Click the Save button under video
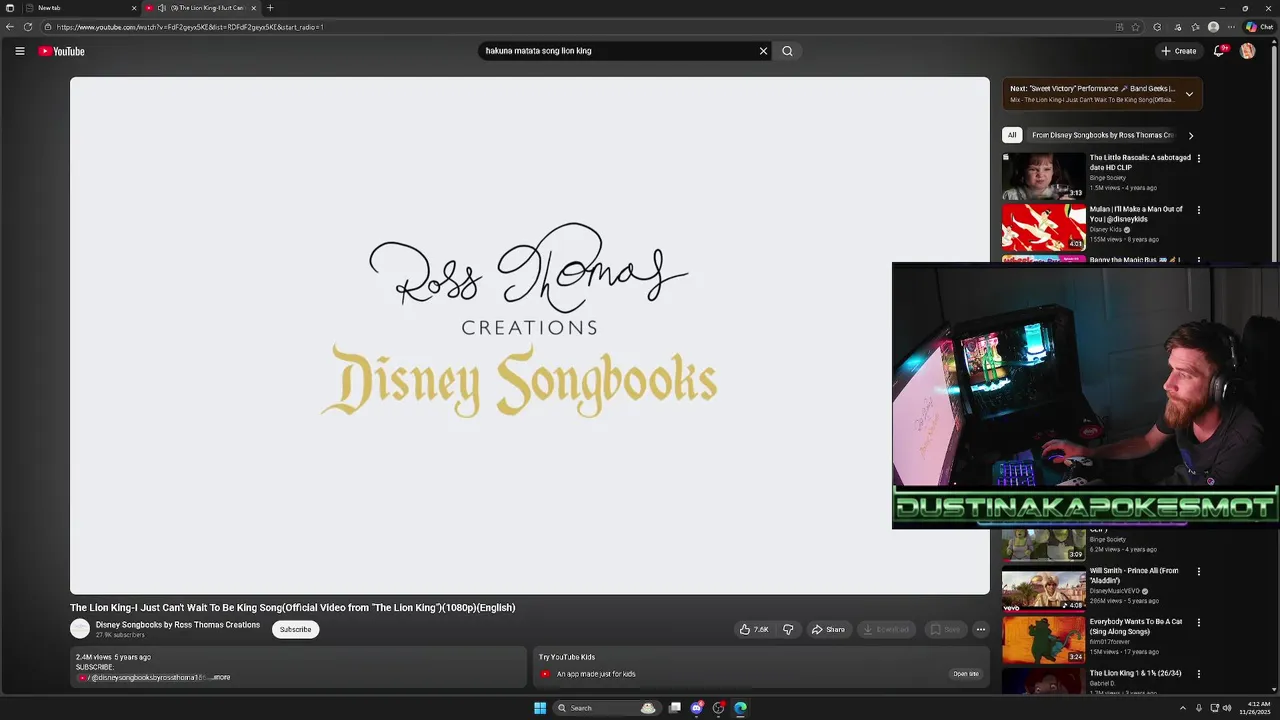The image size is (1280, 720). pyautogui.click(x=945, y=629)
